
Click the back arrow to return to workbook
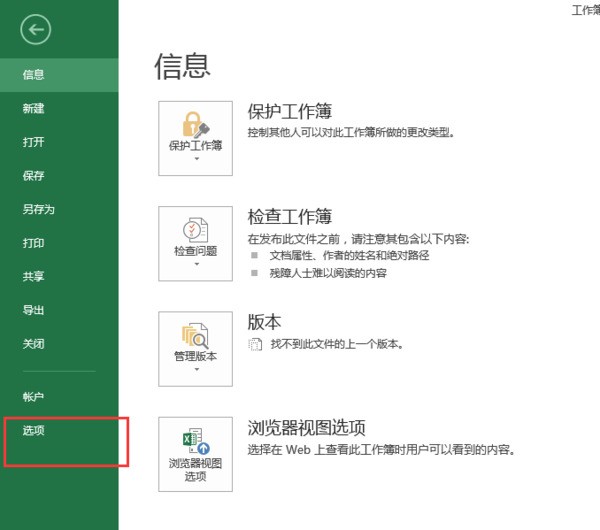tap(36, 30)
